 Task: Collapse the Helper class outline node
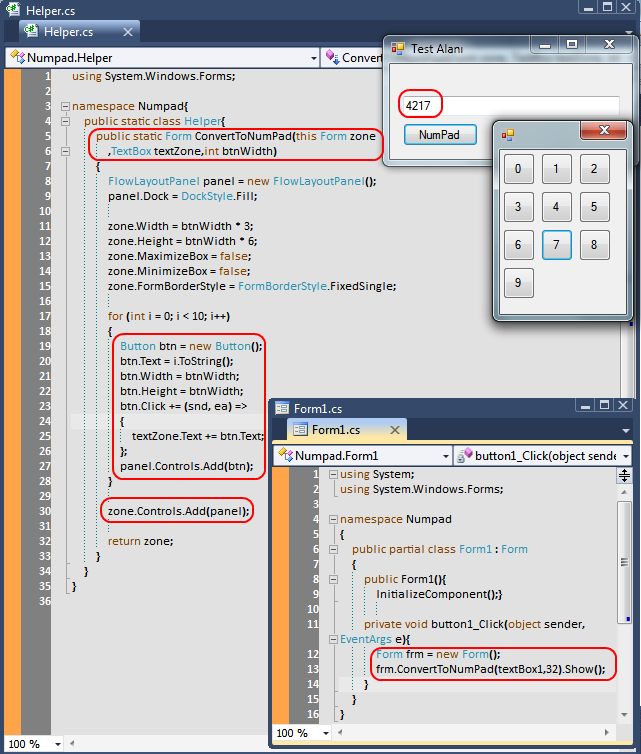(64, 121)
